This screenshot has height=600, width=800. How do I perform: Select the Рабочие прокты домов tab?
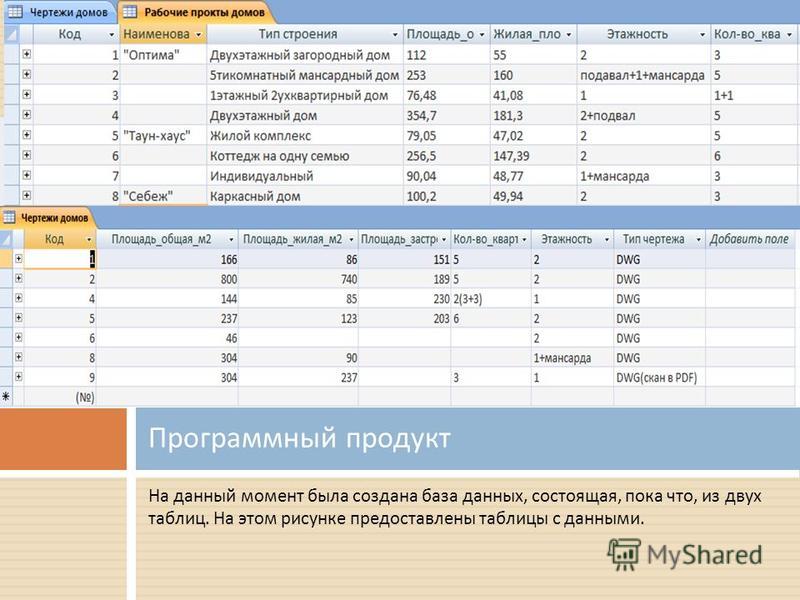pos(196,12)
